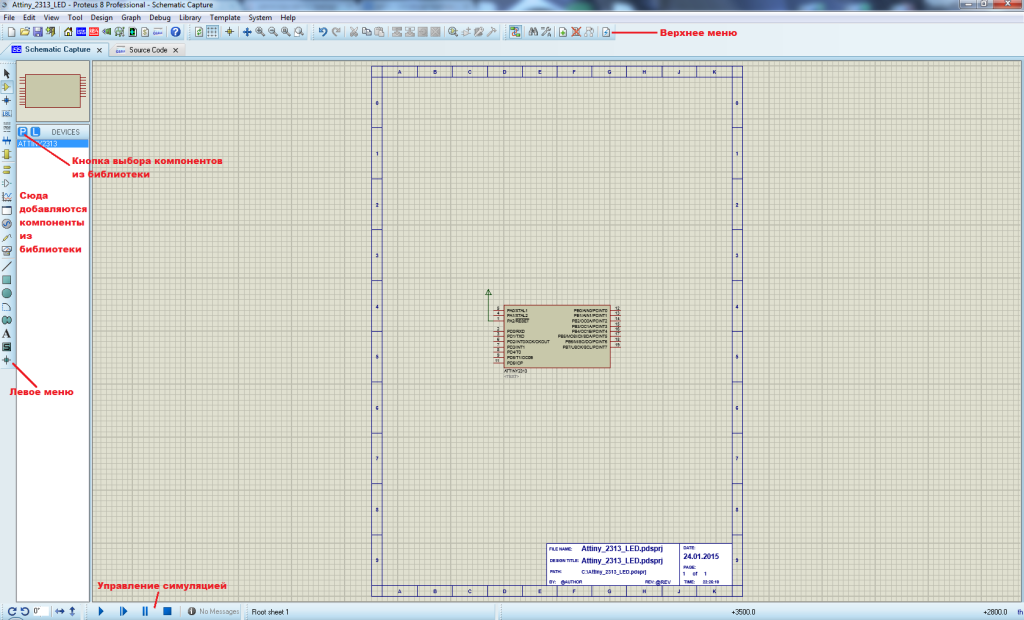Open the Help question mark icon
Image resolution: width=1024 pixels, height=620 pixels.
tap(176, 32)
